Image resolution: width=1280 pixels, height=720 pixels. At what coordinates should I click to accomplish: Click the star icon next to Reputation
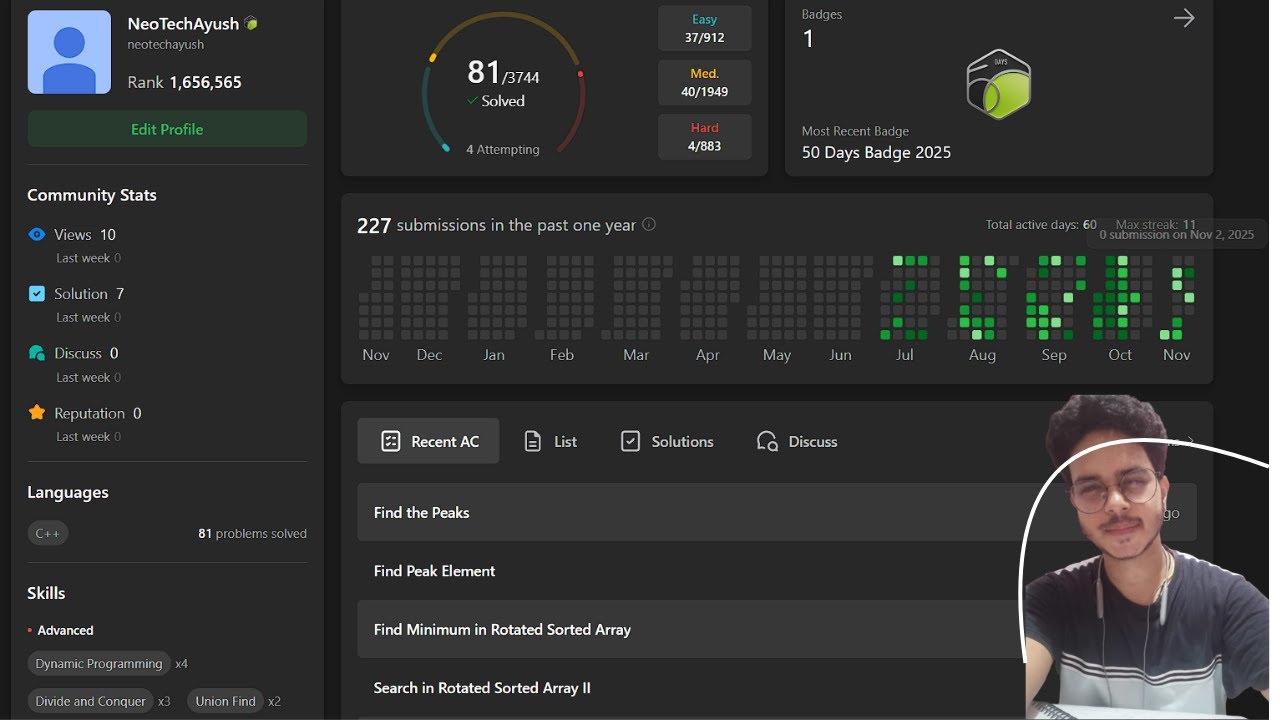(37, 412)
